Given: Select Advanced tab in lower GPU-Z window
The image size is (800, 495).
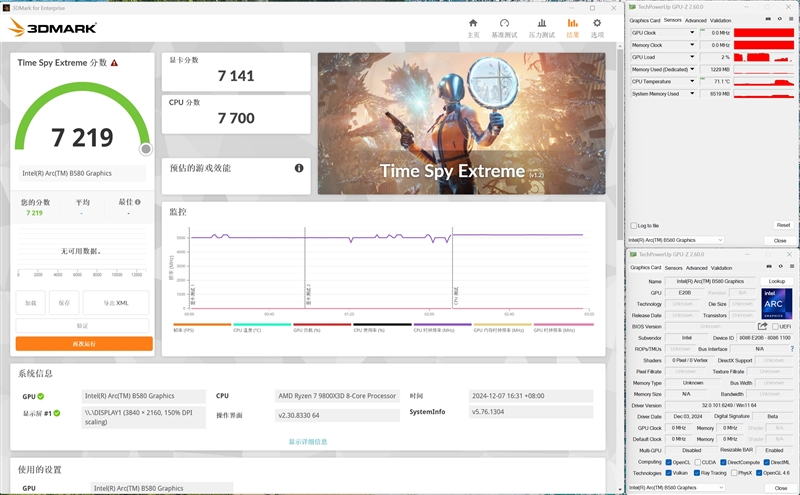Looking at the screenshot, I should [x=696, y=268].
